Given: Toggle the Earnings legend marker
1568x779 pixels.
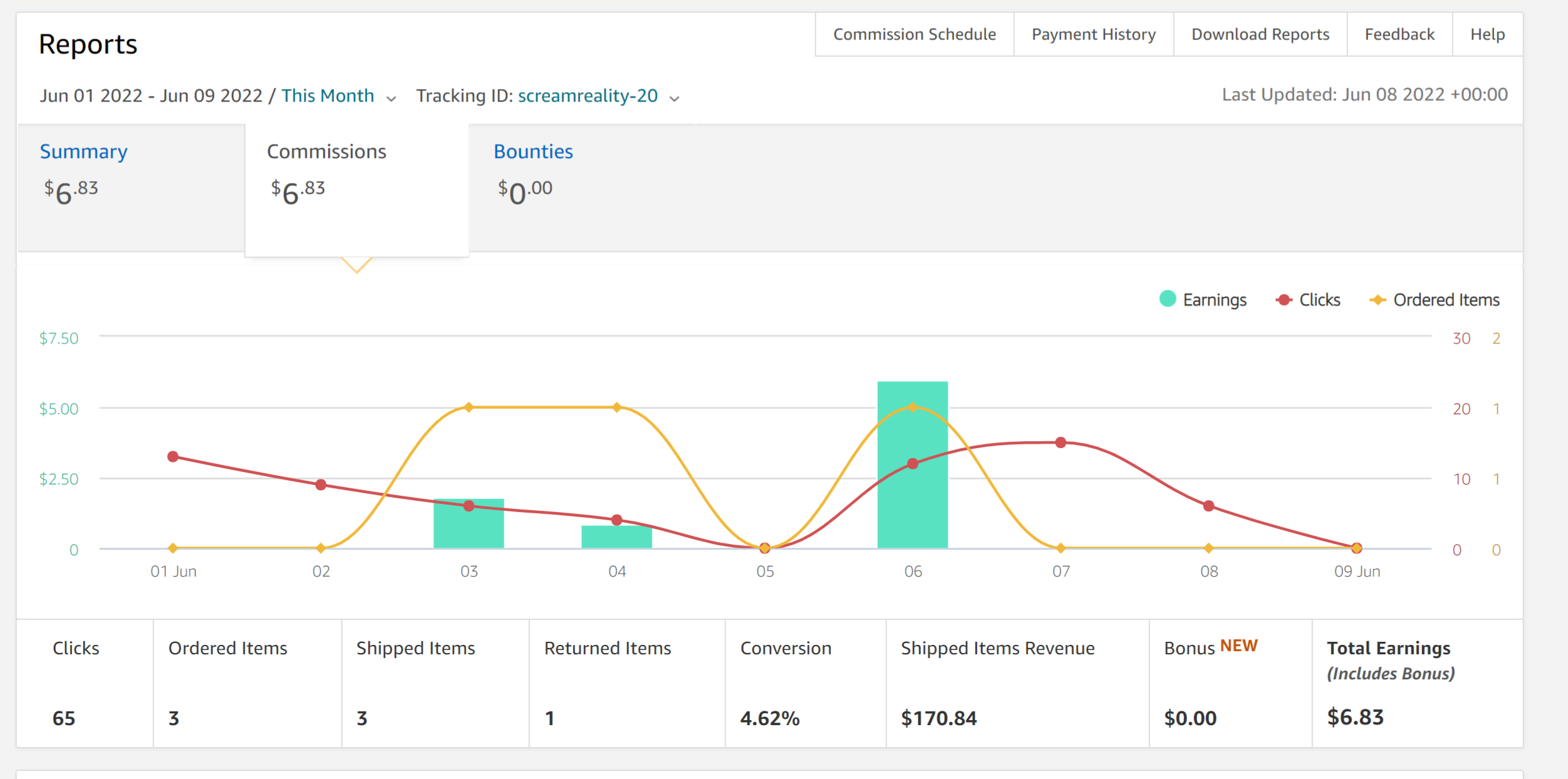Looking at the screenshot, I should click(x=1167, y=299).
